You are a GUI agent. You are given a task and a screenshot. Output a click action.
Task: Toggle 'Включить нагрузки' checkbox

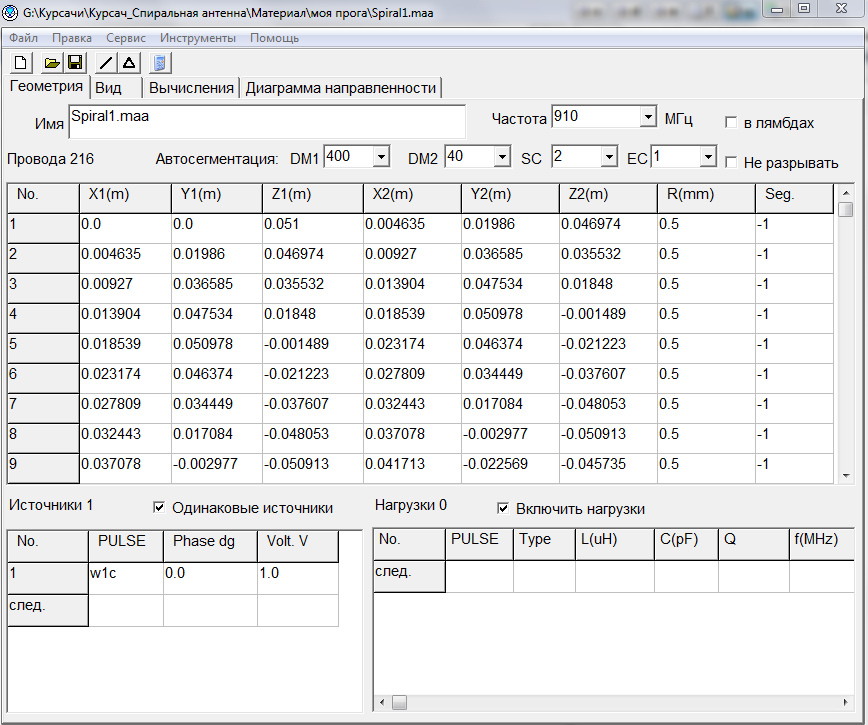click(x=503, y=508)
